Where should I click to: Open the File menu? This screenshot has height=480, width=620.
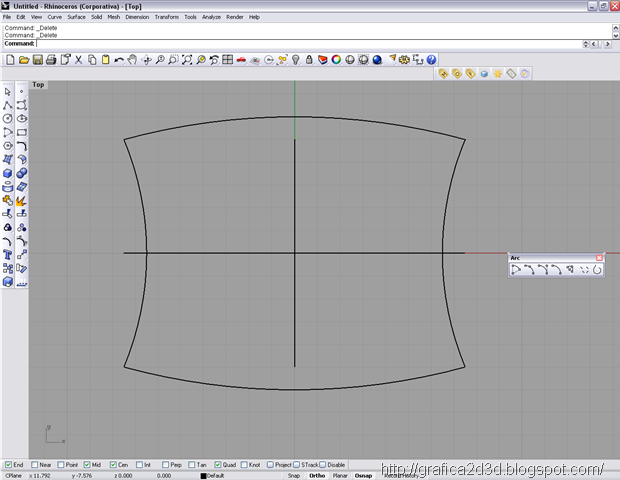[7, 17]
